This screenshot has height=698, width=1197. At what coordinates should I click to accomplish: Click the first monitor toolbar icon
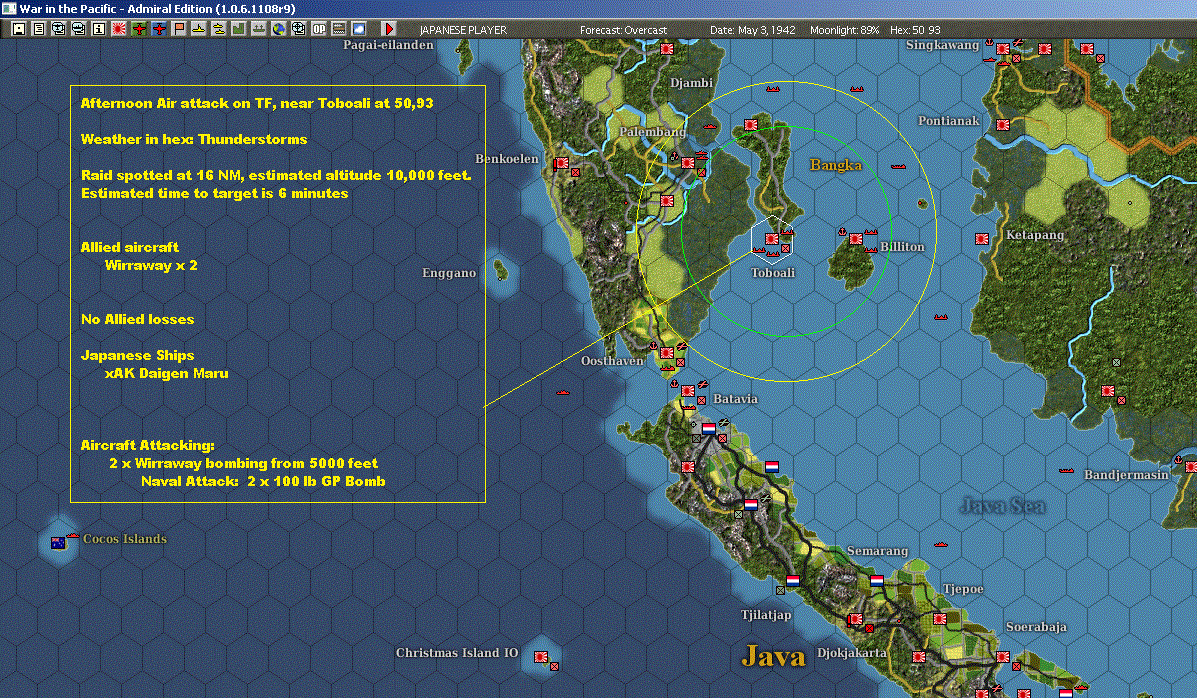(x=59, y=28)
